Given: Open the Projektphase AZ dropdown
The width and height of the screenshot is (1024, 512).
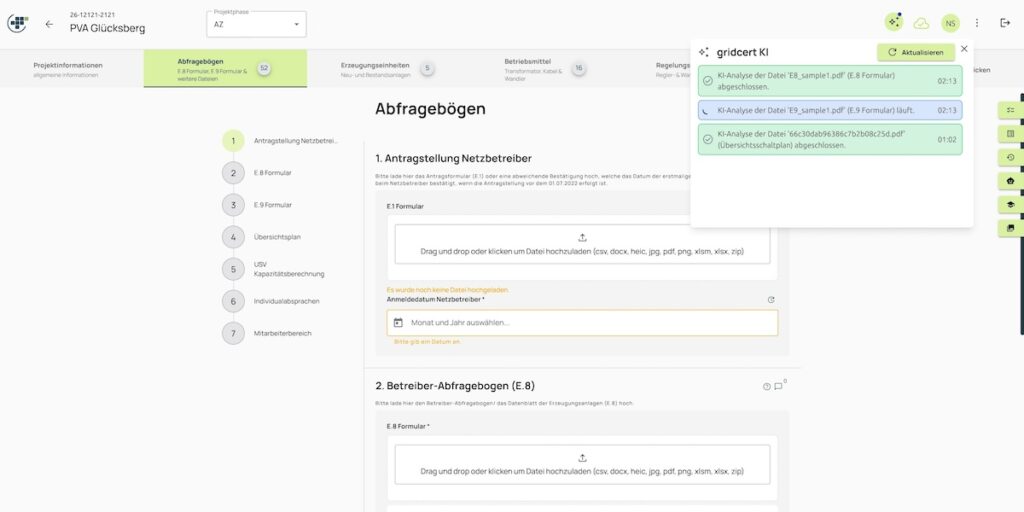Looking at the screenshot, I should pyautogui.click(x=257, y=24).
